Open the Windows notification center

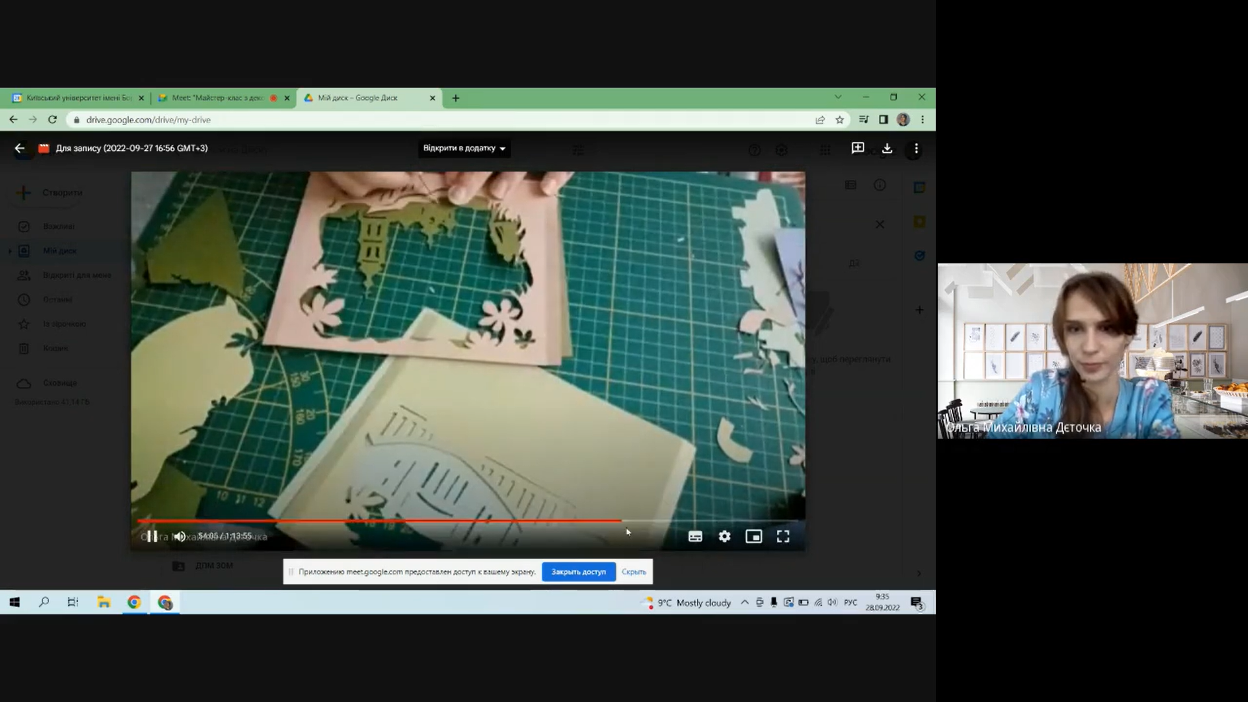point(917,602)
